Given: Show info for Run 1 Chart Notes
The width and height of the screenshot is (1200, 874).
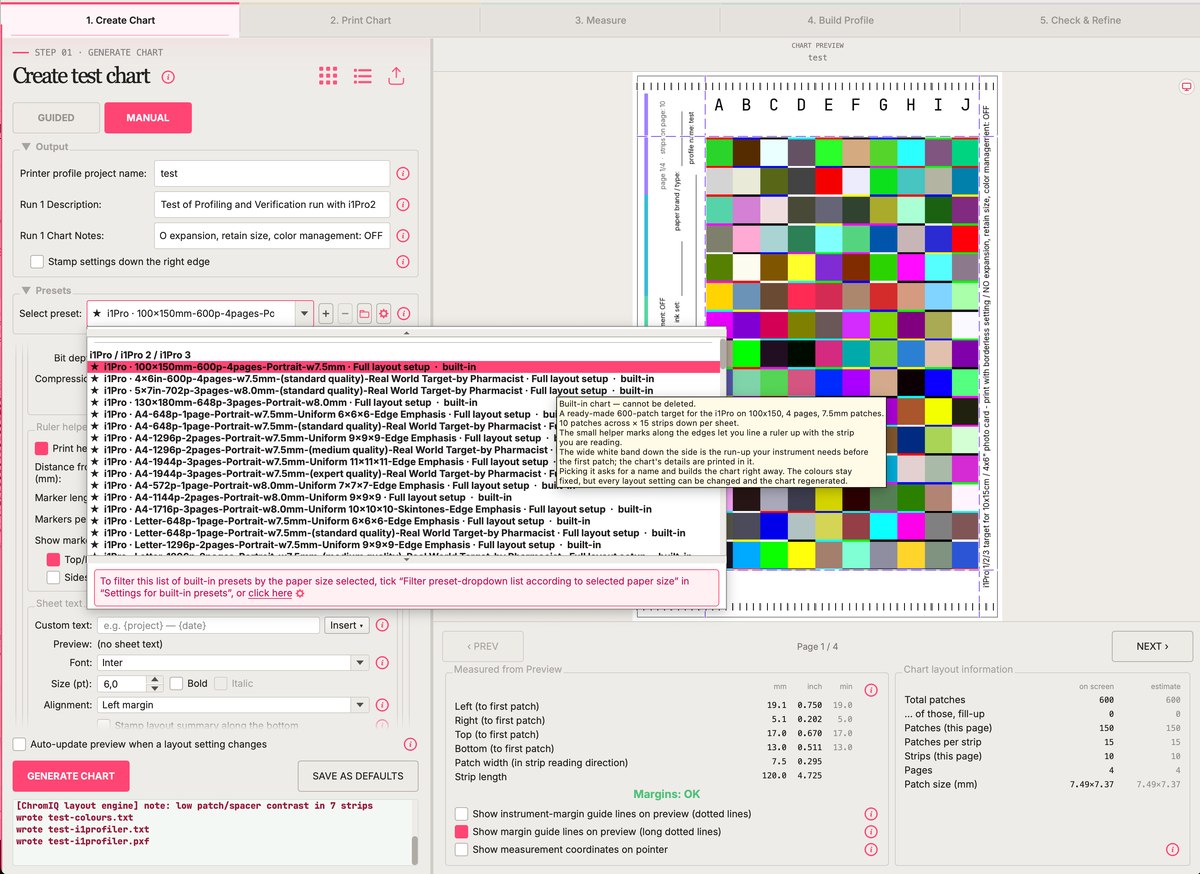Looking at the screenshot, I should tap(403, 237).
